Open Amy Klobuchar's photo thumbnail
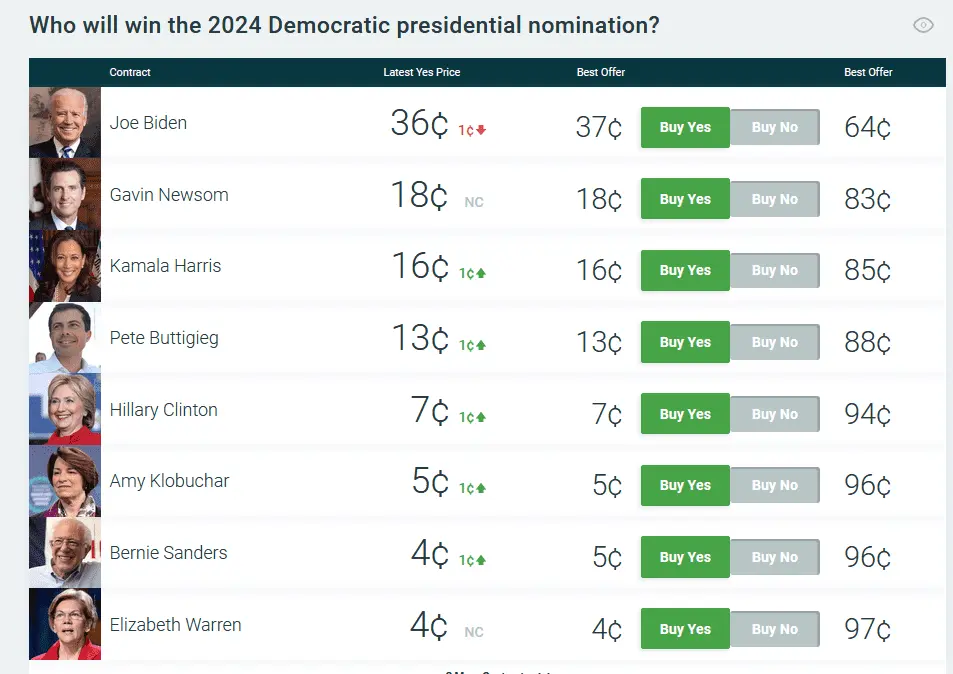The height and width of the screenshot is (674, 953). pos(65,481)
